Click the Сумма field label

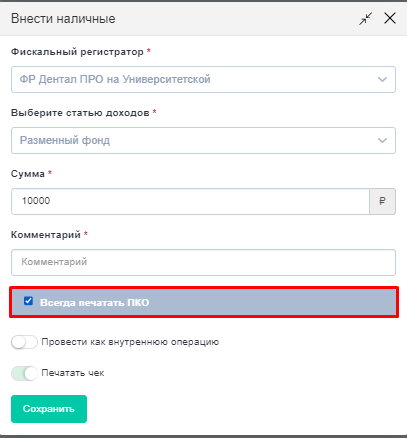click(28, 174)
